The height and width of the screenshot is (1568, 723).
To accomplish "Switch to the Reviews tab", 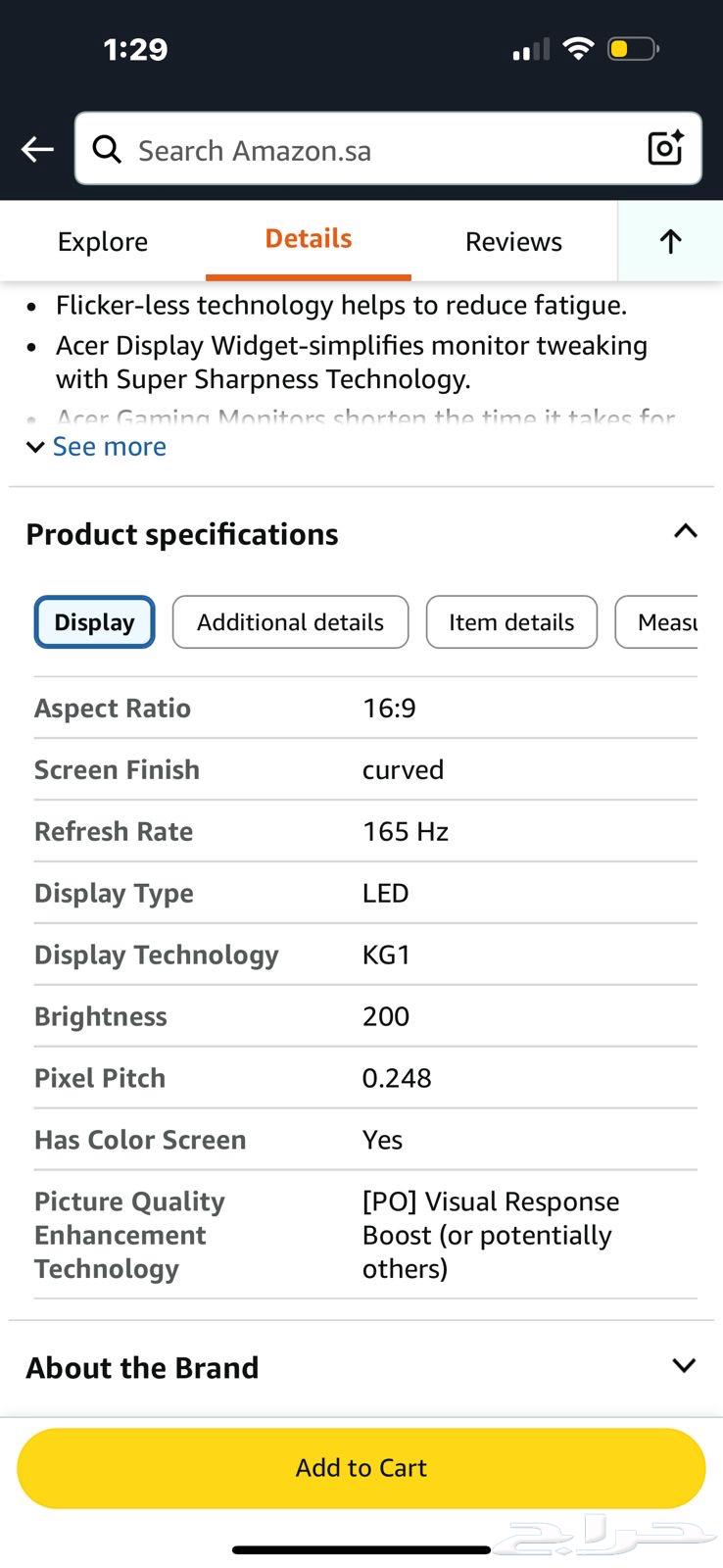I will (x=512, y=241).
